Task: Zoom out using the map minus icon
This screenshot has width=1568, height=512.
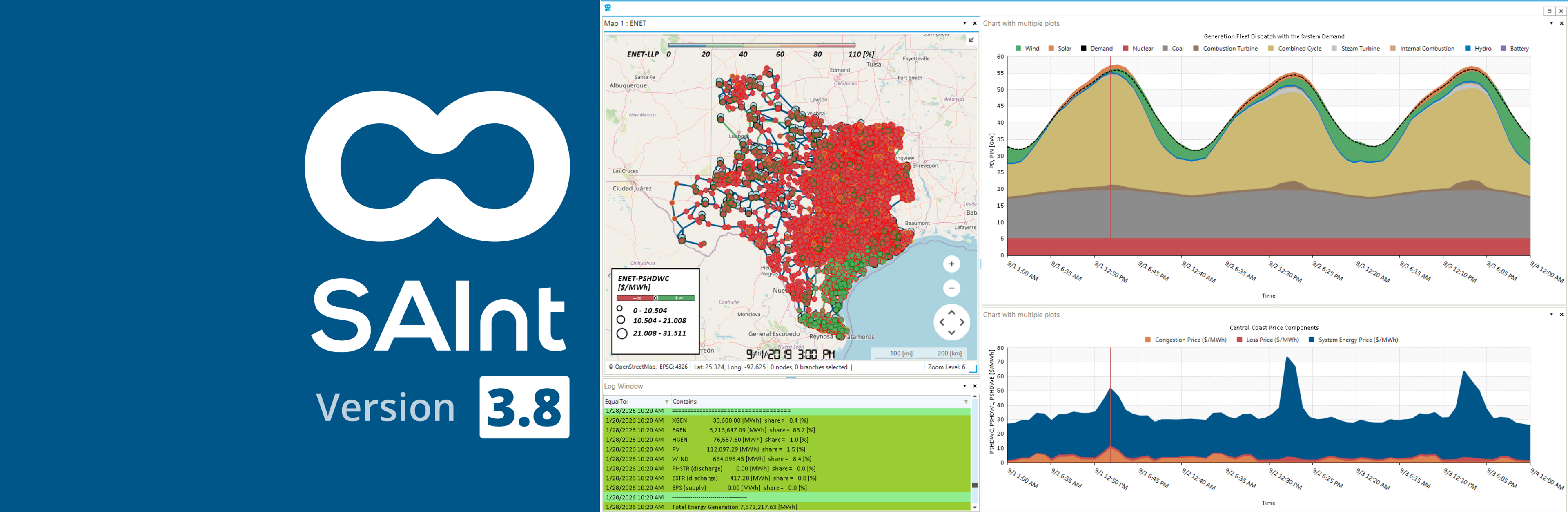Action: click(x=952, y=288)
